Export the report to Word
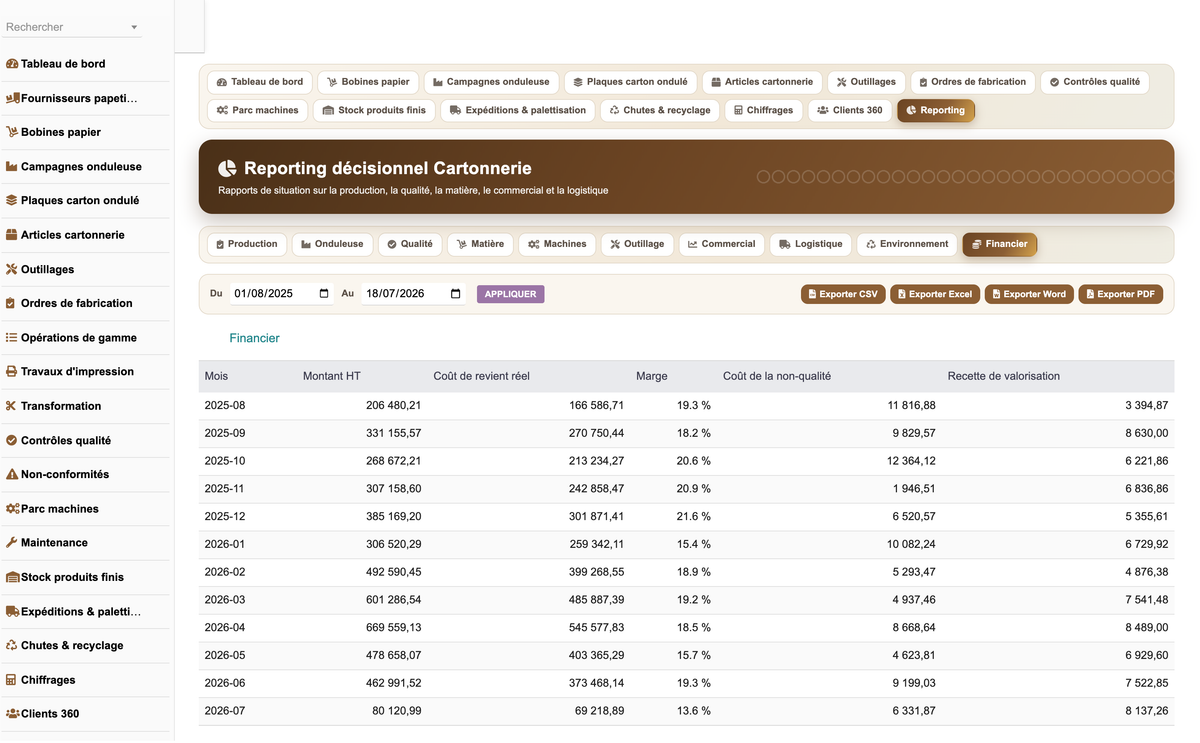This screenshot has height=743, width=1200. coord(1029,294)
